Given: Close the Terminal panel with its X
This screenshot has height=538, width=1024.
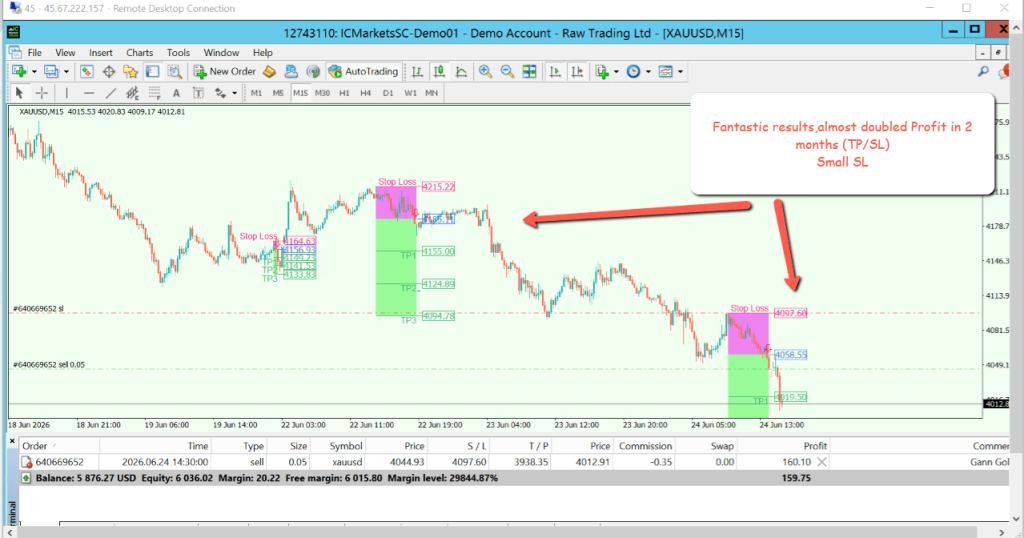Looking at the screenshot, I should 12,441.
